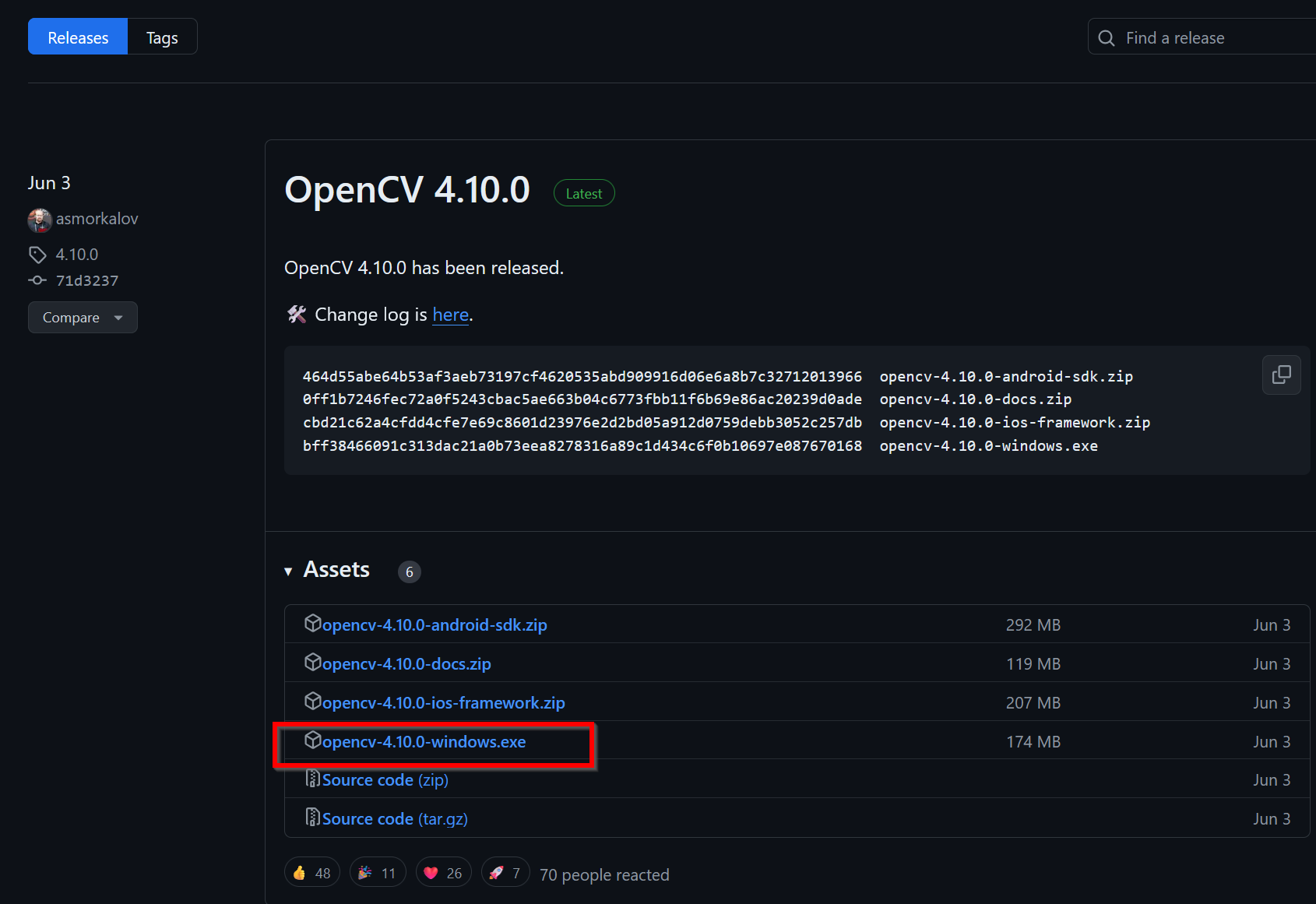Switch to the Releases tab
Viewport: 1316px width, 904px height.
coord(78,37)
